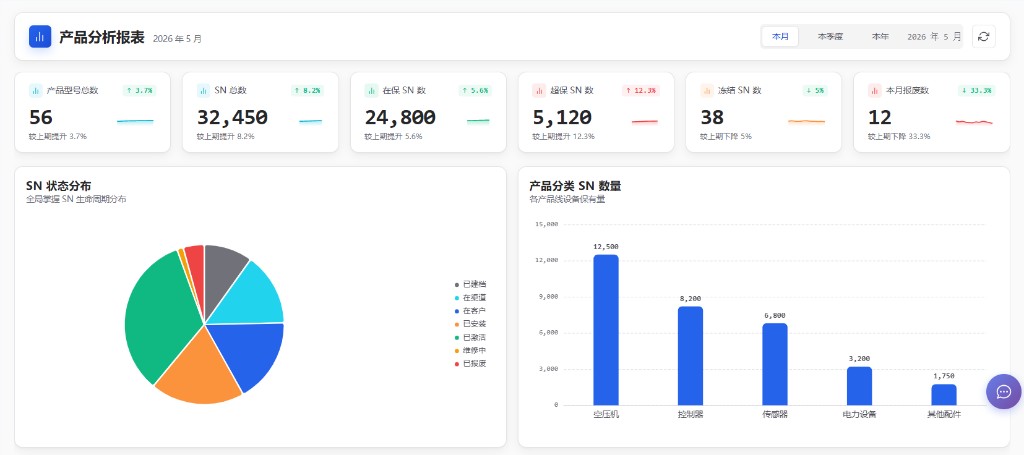Click the 1,750 bar data label
This screenshot has height=455, width=1024.
pyautogui.click(x=944, y=376)
